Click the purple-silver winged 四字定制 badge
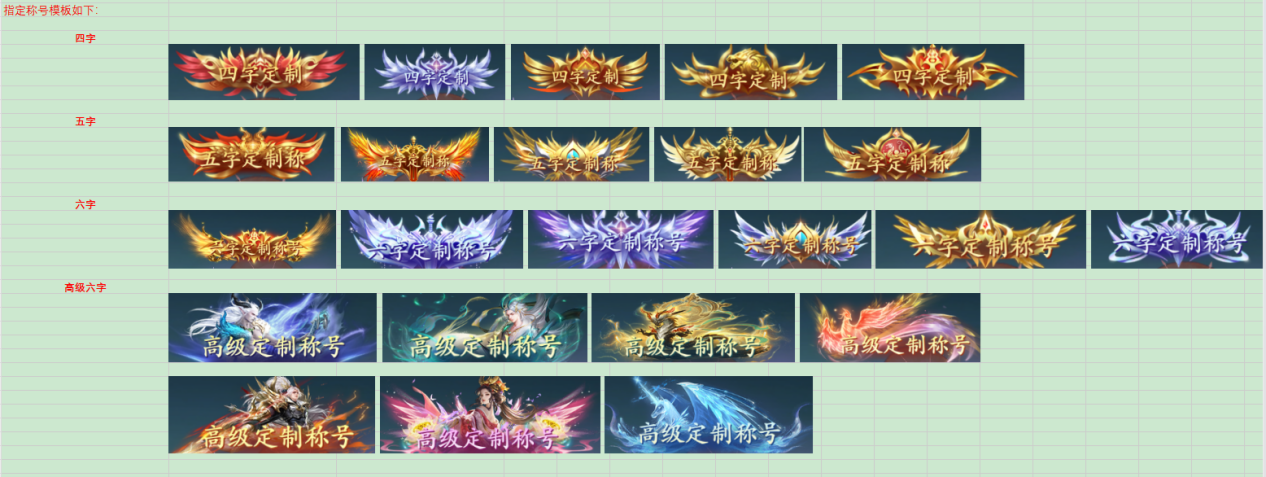This screenshot has width=1266, height=477. click(434, 72)
